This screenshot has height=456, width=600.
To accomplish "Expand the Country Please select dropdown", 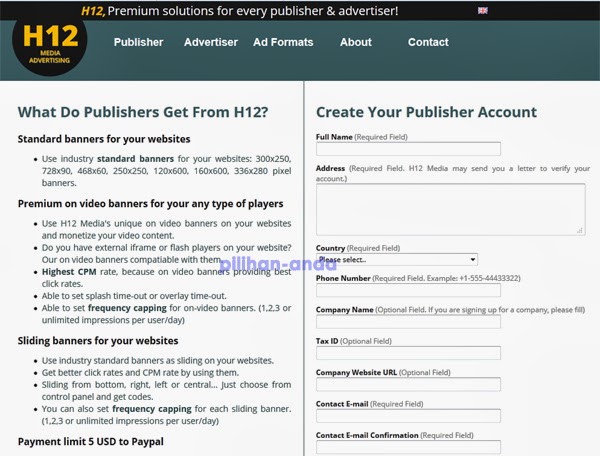I will click(x=397, y=259).
